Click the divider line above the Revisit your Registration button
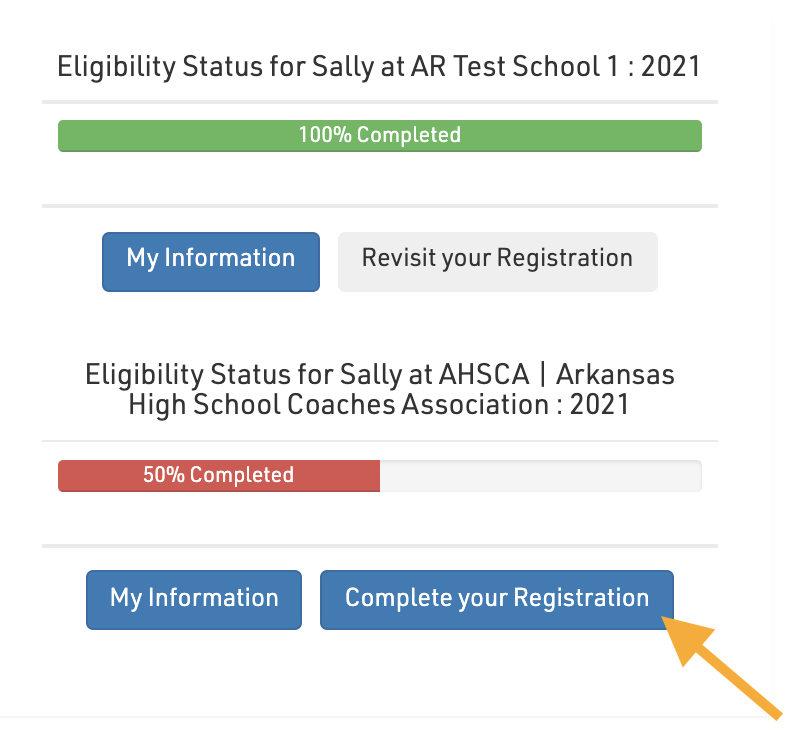Viewport: 808px width, 742px height. tap(379, 206)
